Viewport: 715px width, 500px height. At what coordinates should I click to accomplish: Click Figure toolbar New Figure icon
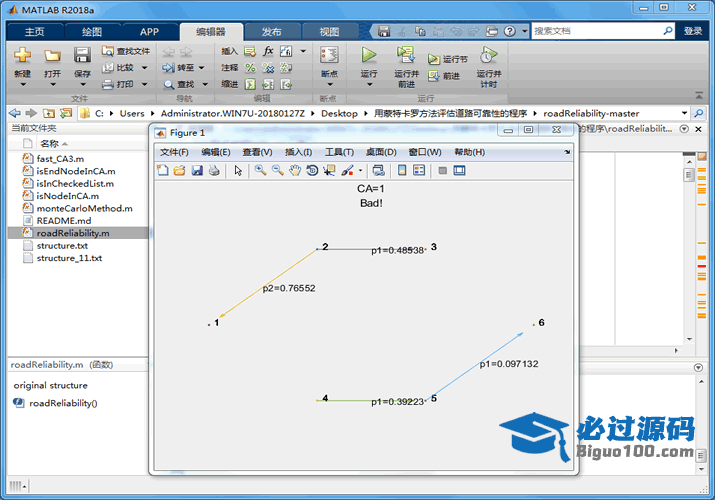click(163, 170)
